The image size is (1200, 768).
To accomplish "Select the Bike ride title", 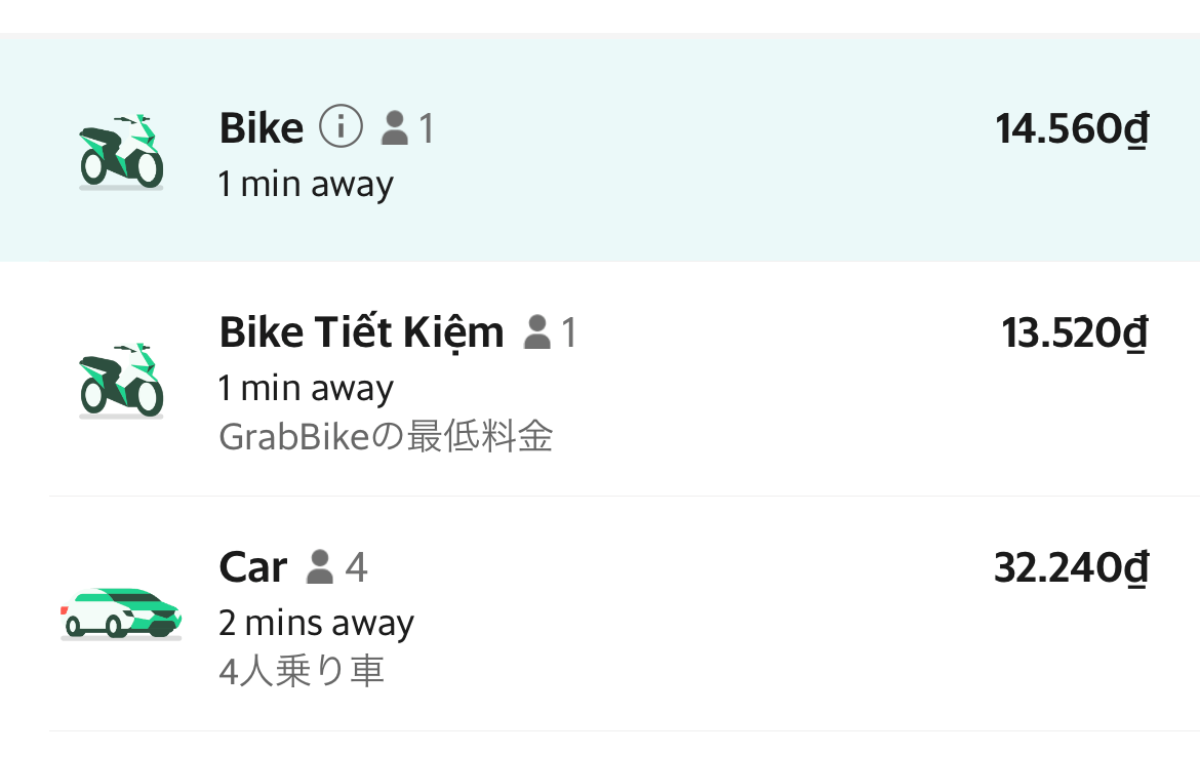I will click(261, 128).
